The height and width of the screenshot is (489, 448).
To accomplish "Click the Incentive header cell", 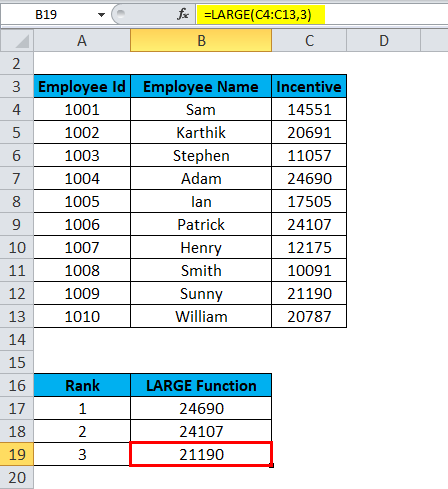I will [309, 86].
